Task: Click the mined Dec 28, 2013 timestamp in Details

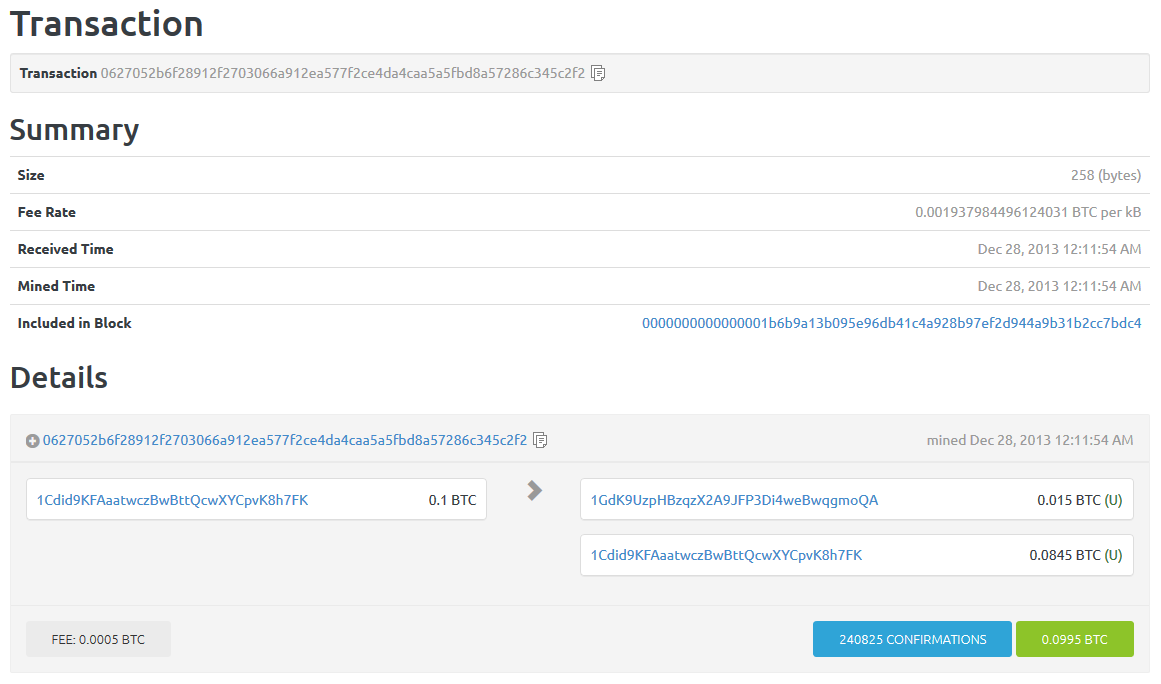Action: tap(1029, 440)
